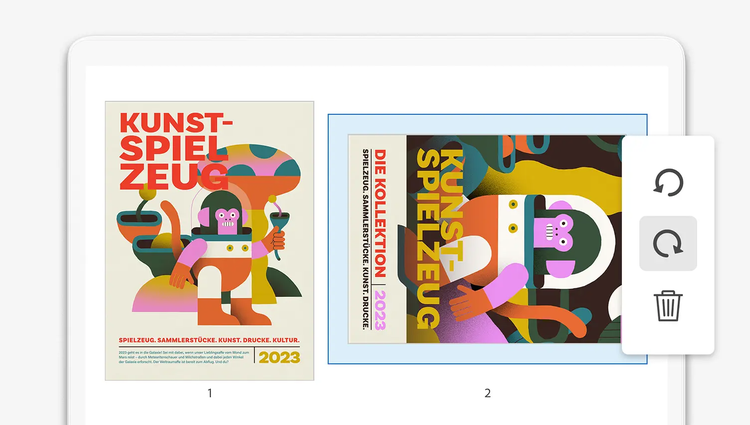Select the page 1 poster thumbnail
The height and width of the screenshot is (425, 750).
pyautogui.click(x=210, y=241)
